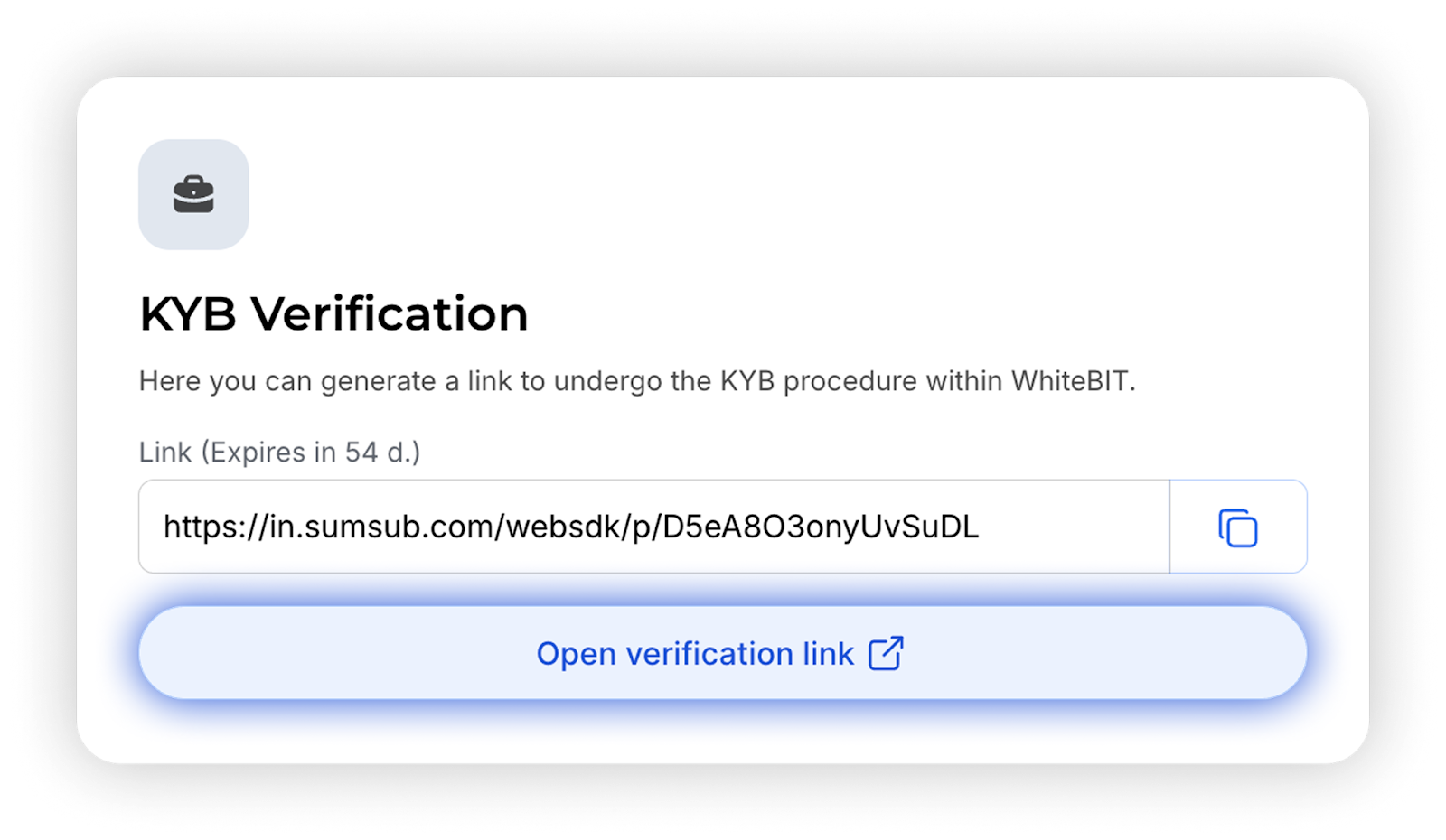Click the 'Link (Expires in 54 d.)' label
Screen dimensions: 1446x840
pos(279,452)
